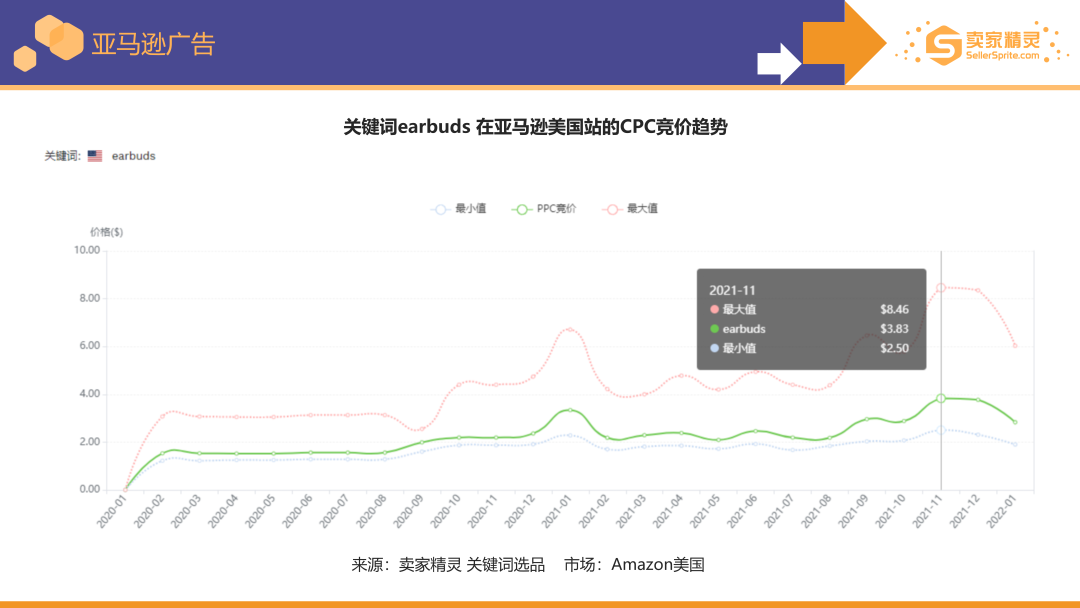Click the white right-pointing arrow in header
1080x608 pixels.
tap(778, 63)
